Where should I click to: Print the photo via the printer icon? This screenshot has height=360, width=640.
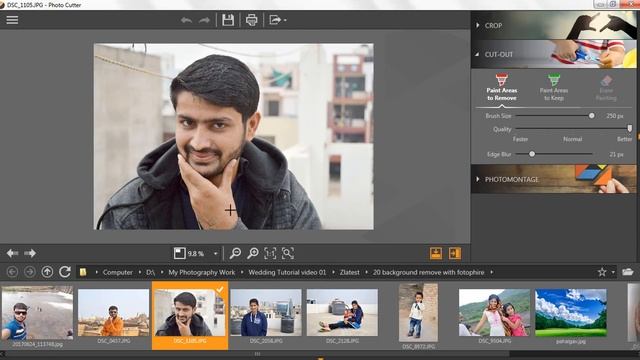(251, 20)
